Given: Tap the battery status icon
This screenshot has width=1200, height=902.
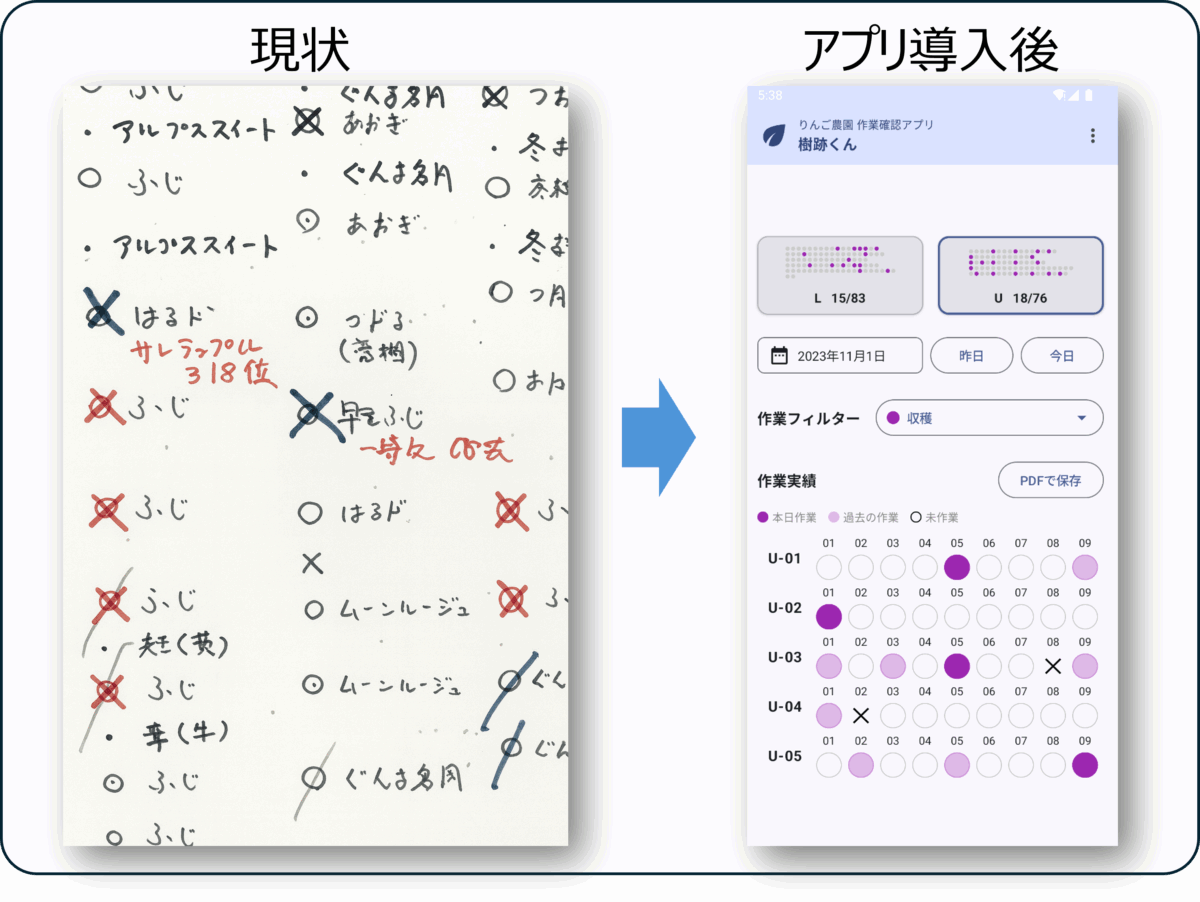Looking at the screenshot, I should coord(1088,95).
